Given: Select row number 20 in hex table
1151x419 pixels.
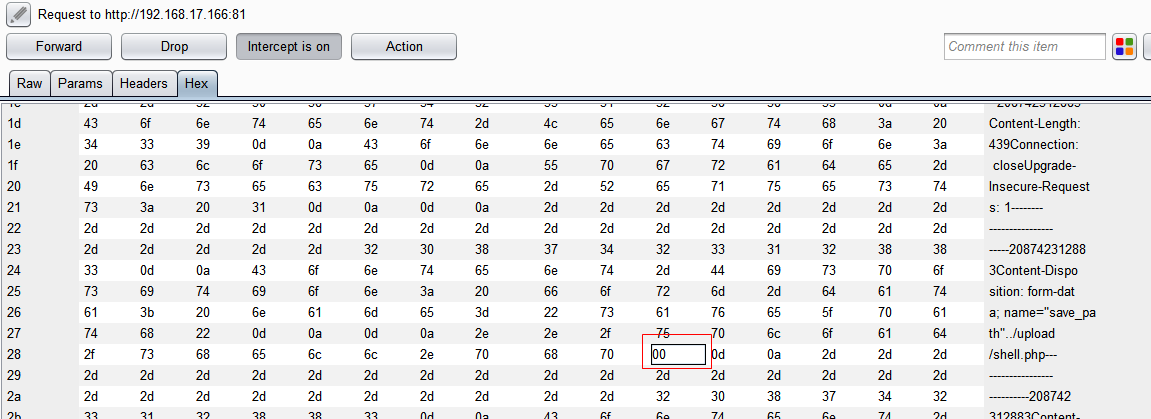Looking at the screenshot, I should [15, 186].
